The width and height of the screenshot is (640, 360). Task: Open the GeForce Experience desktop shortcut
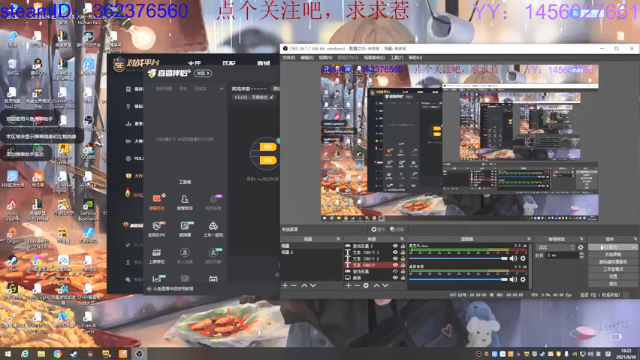pyautogui.click(x=88, y=209)
